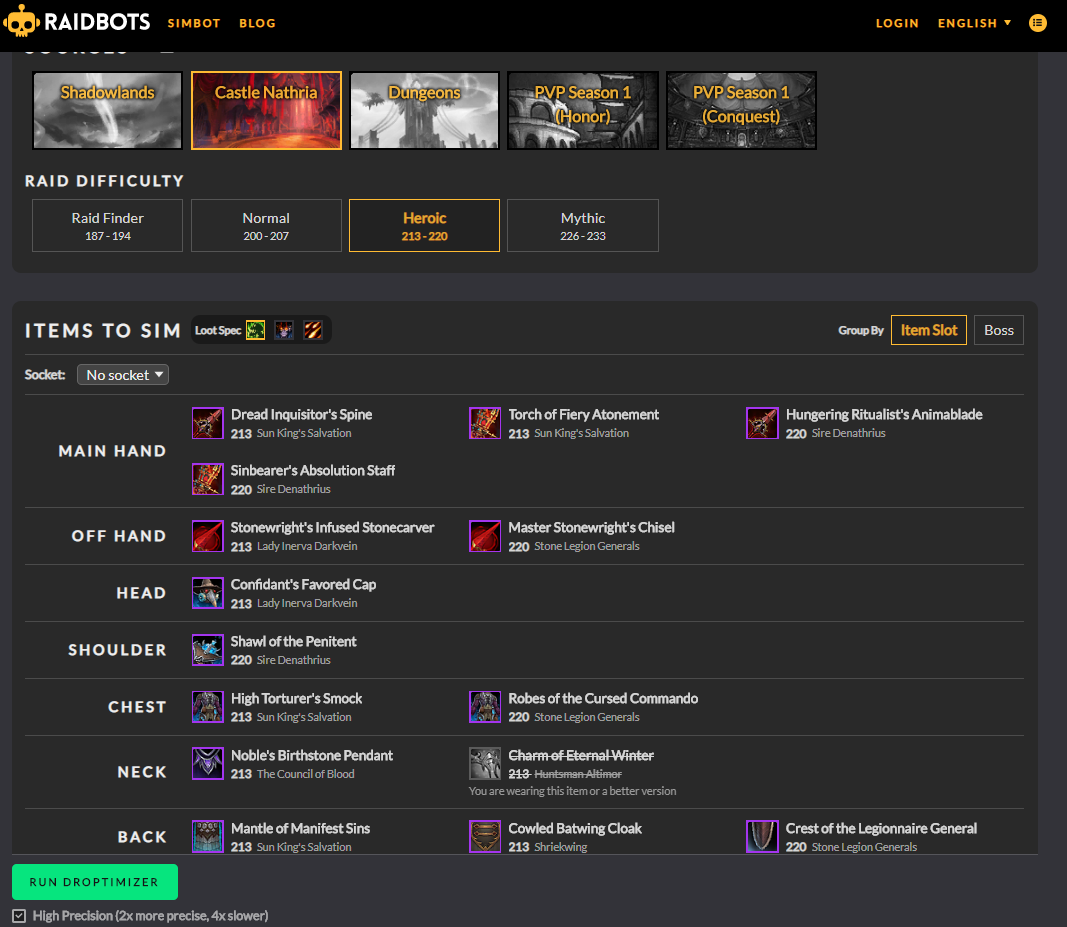
Task: Click Stonewright's Infused Stonecarver name
Action: click(x=332, y=527)
